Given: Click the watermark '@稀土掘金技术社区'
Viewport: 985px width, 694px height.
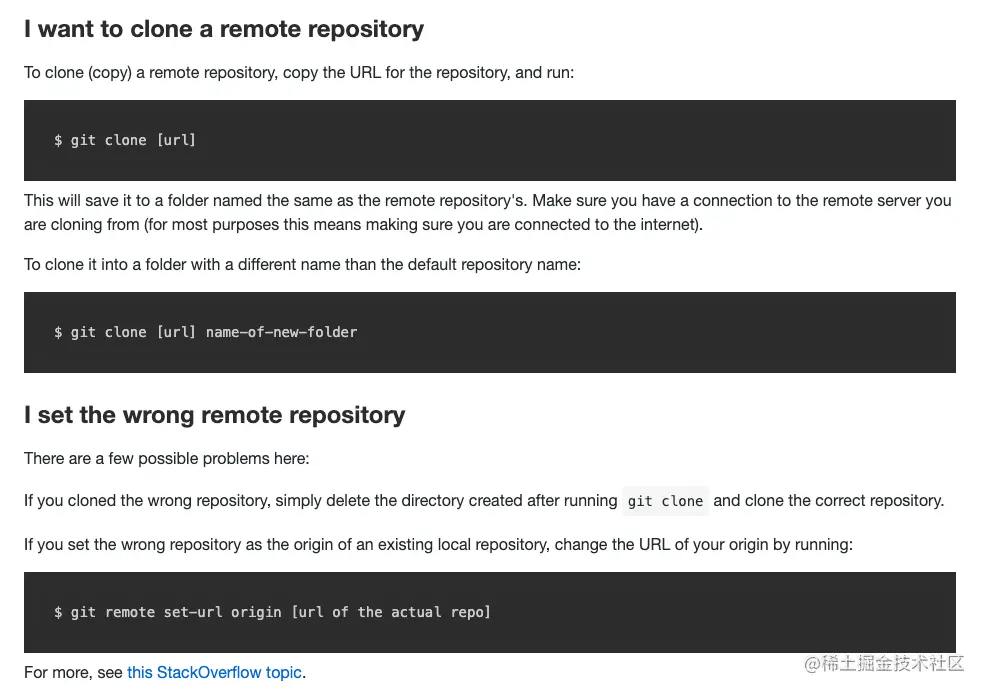Looking at the screenshot, I should coord(884,664).
